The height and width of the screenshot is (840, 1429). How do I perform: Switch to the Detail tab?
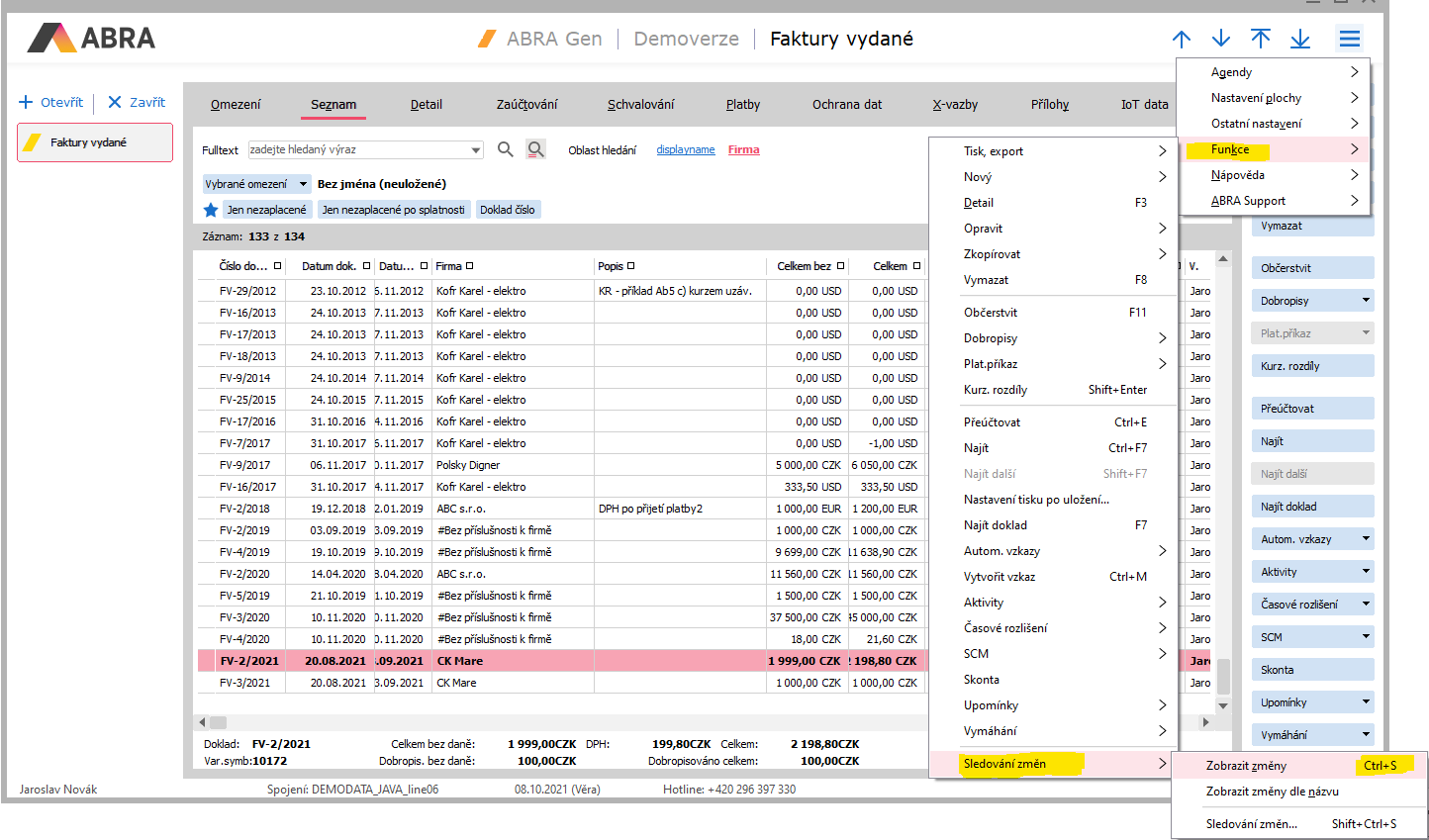tap(427, 105)
